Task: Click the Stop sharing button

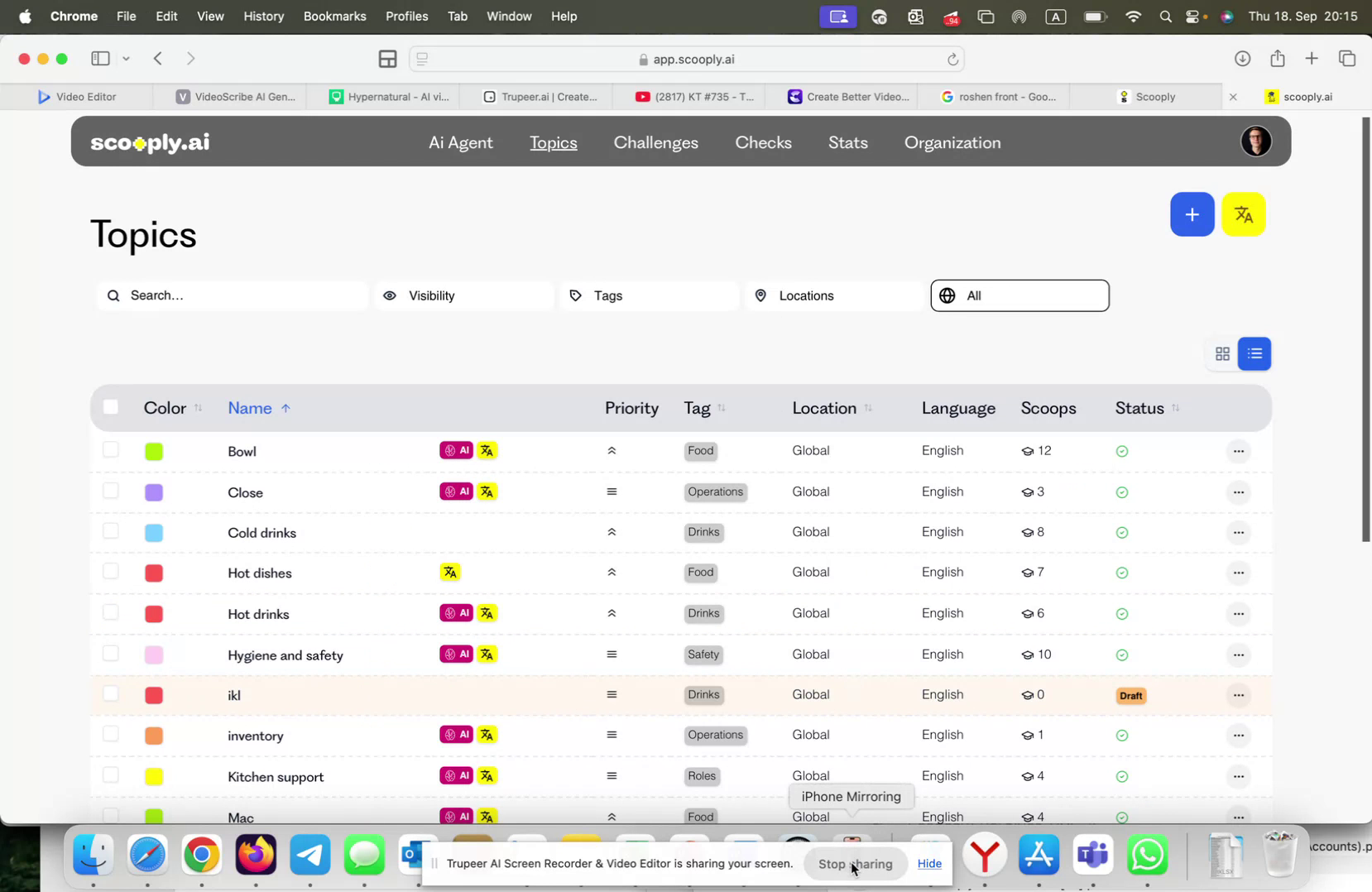Action: [x=856, y=863]
